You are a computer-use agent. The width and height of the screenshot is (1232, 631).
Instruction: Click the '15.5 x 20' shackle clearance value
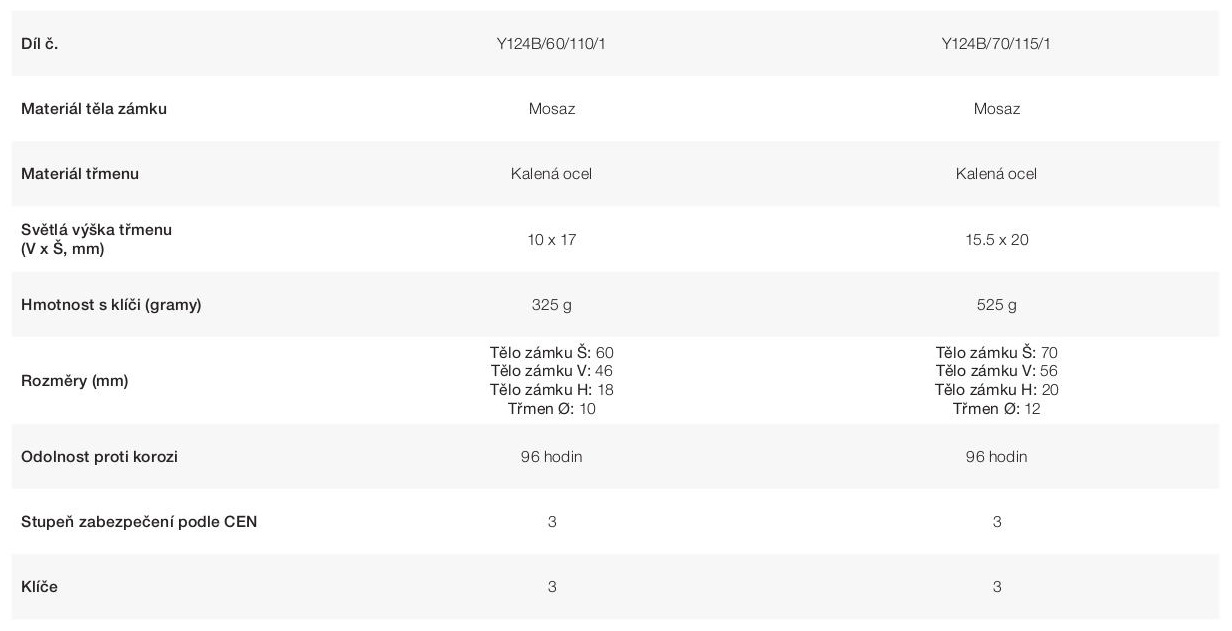click(996, 240)
